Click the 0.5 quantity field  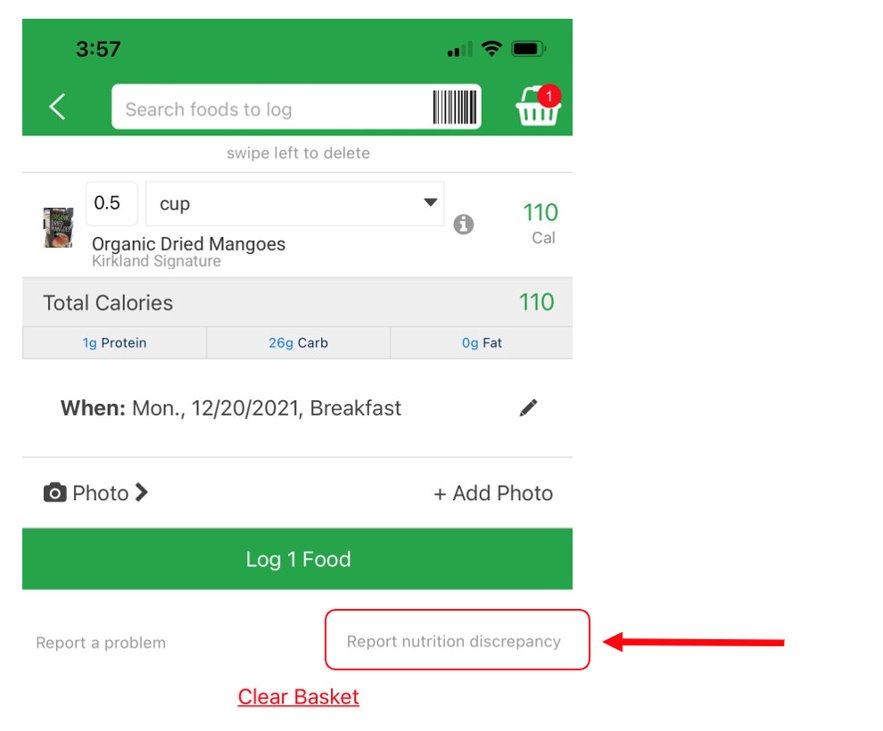[112, 203]
